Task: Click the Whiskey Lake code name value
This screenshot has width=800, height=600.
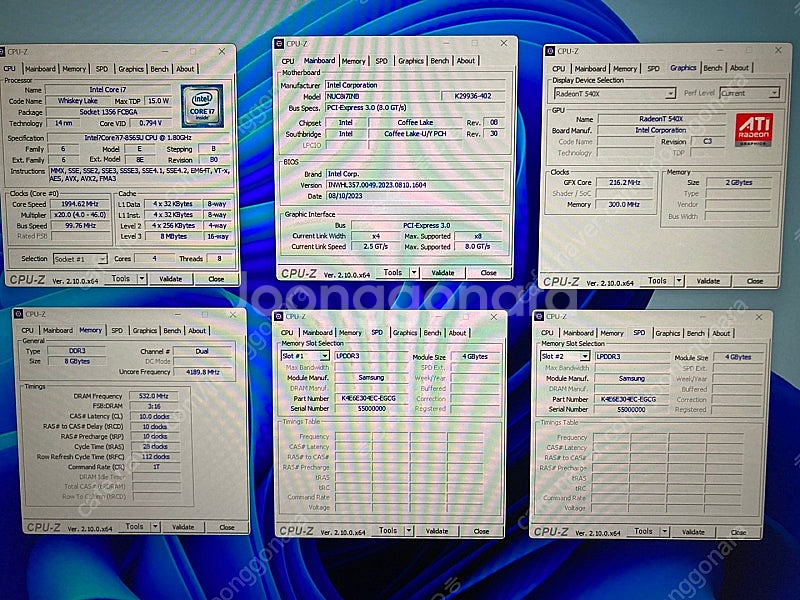Action: [x=78, y=101]
